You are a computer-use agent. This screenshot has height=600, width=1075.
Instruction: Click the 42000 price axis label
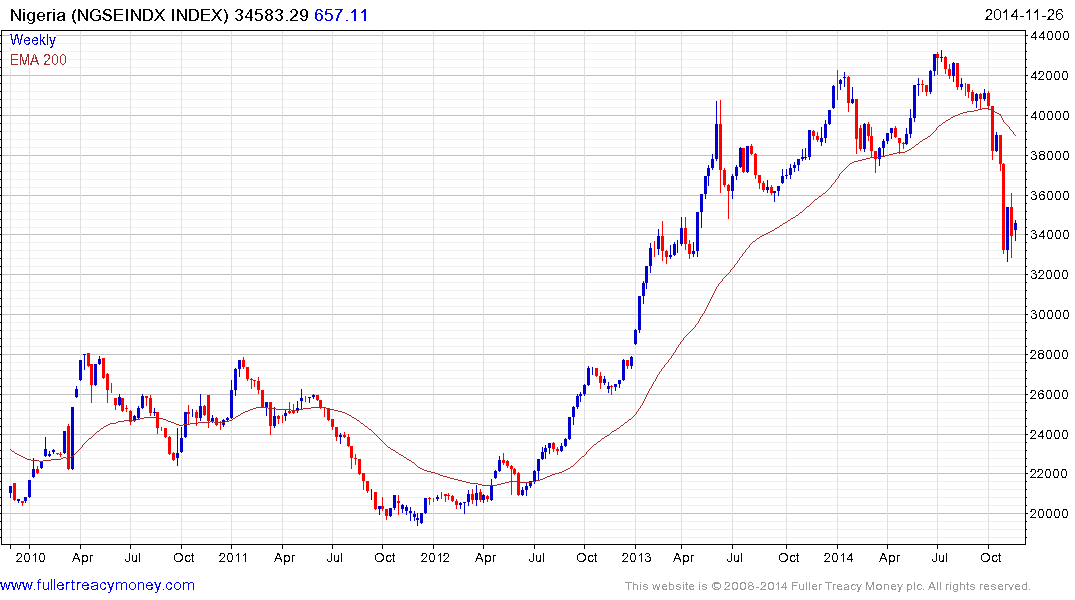tap(1049, 75)
